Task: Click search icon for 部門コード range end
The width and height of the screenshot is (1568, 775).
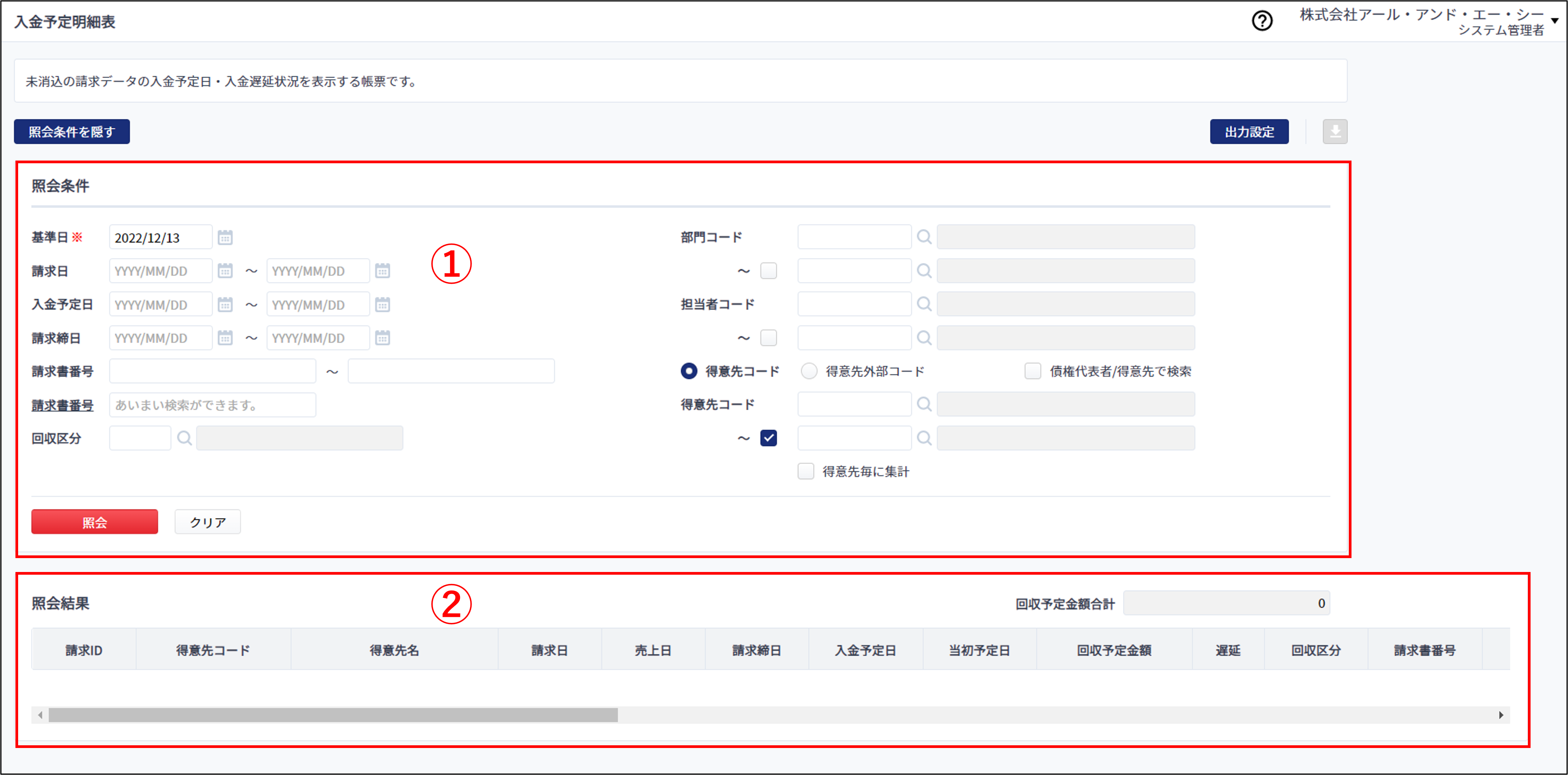Action: pos(924,270)
